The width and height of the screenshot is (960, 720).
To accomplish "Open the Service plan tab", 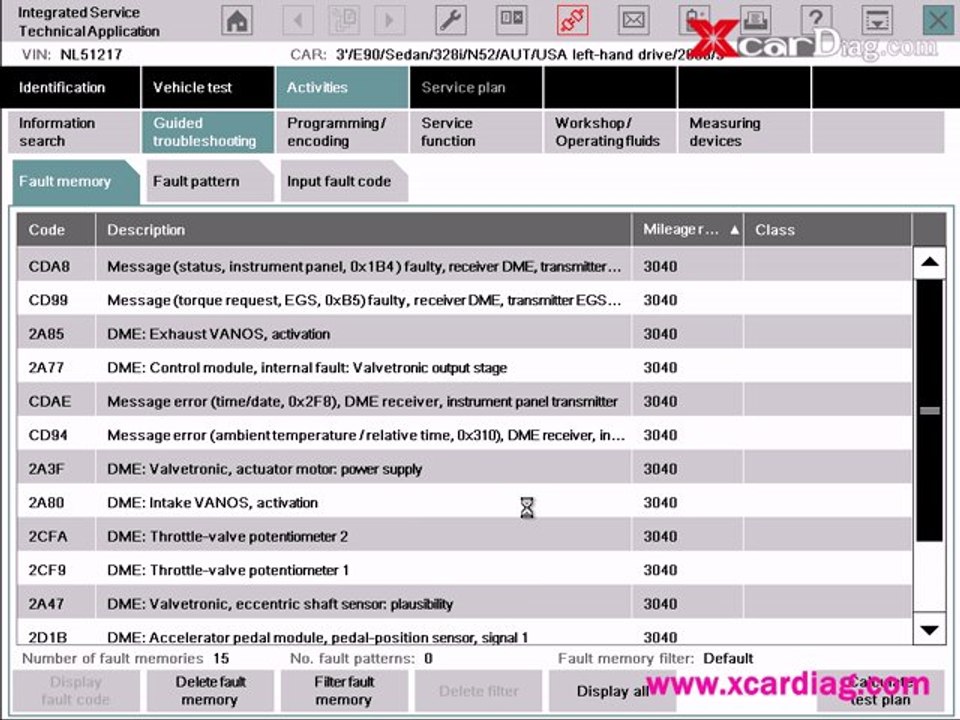I will coord(476,88).
